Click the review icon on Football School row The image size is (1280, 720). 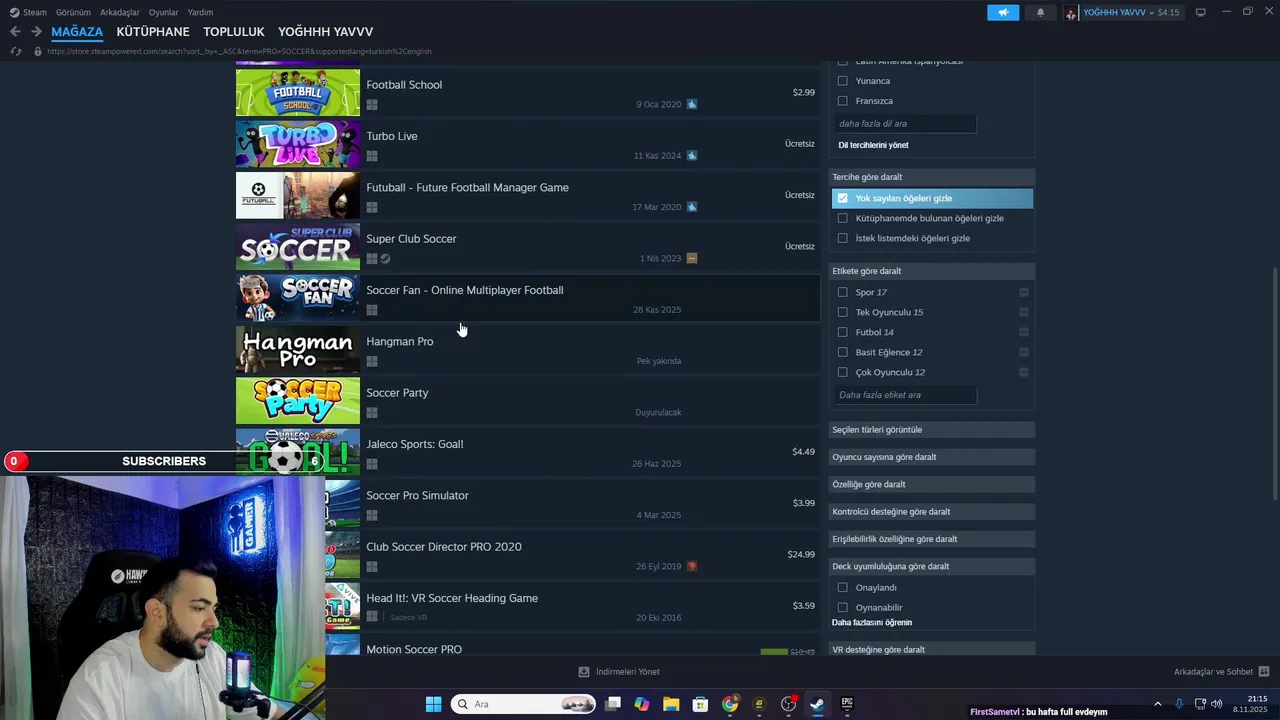691,104
